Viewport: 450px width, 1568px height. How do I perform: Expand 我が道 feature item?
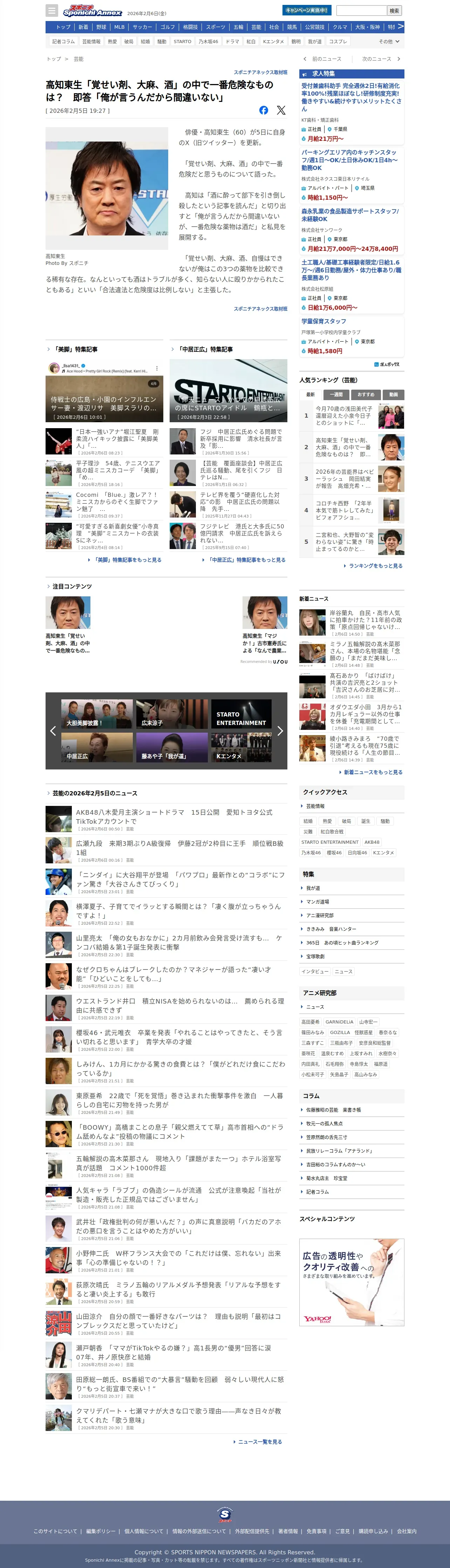click(x=352, y=888)
